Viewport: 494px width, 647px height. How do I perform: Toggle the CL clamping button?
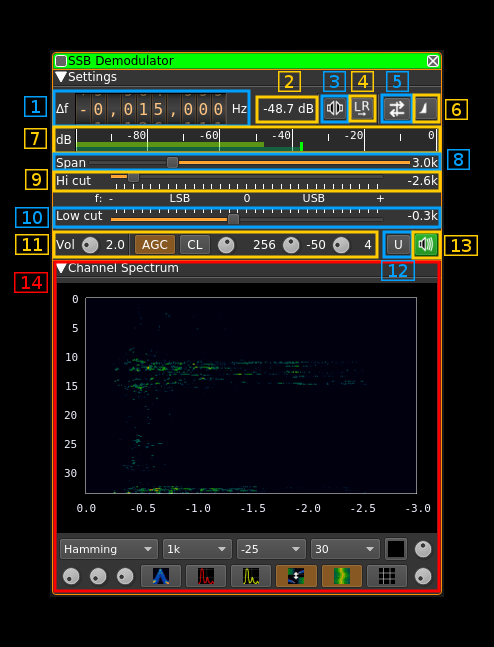(195, 245)
